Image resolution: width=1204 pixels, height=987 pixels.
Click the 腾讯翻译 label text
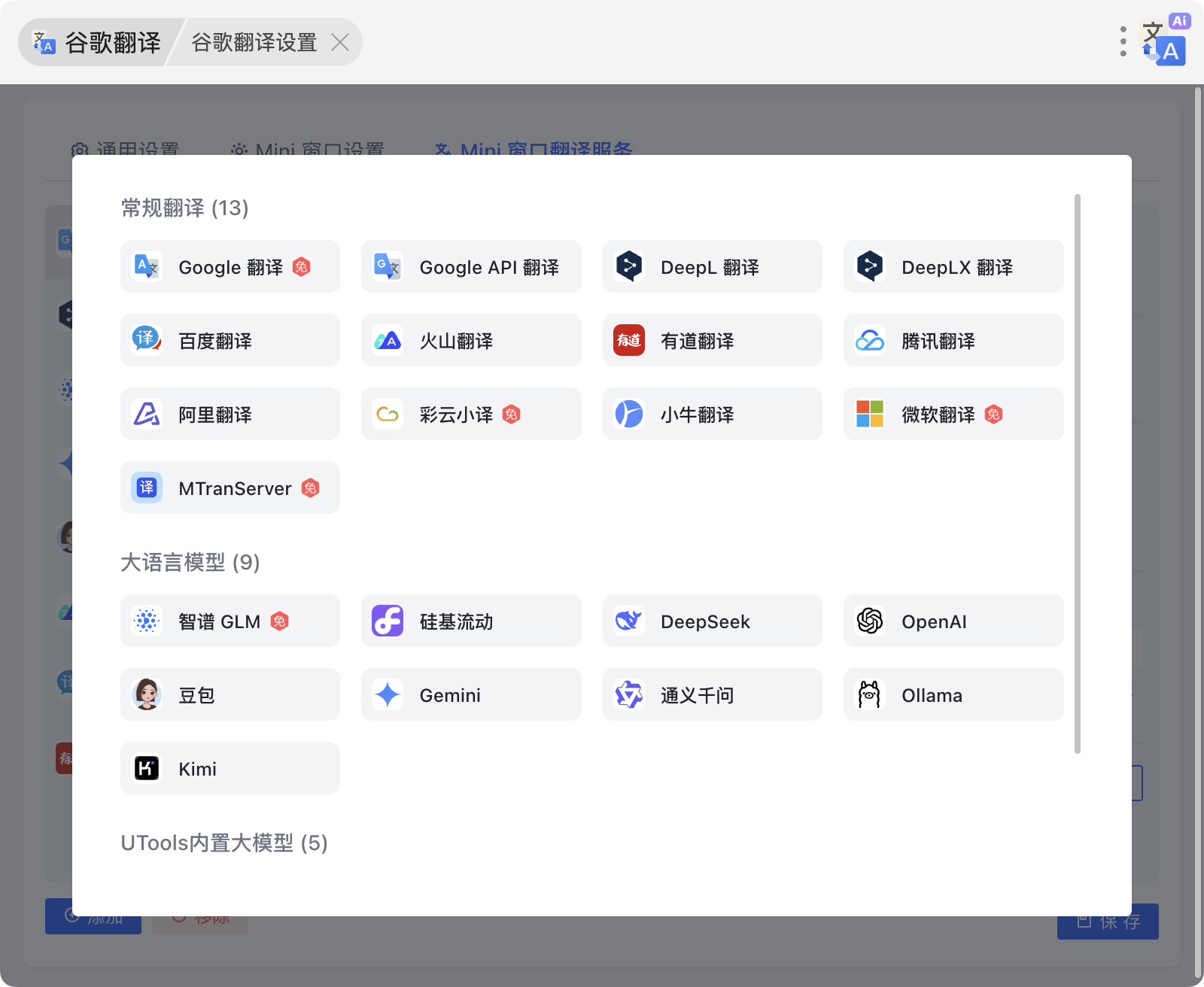point(938,341)
